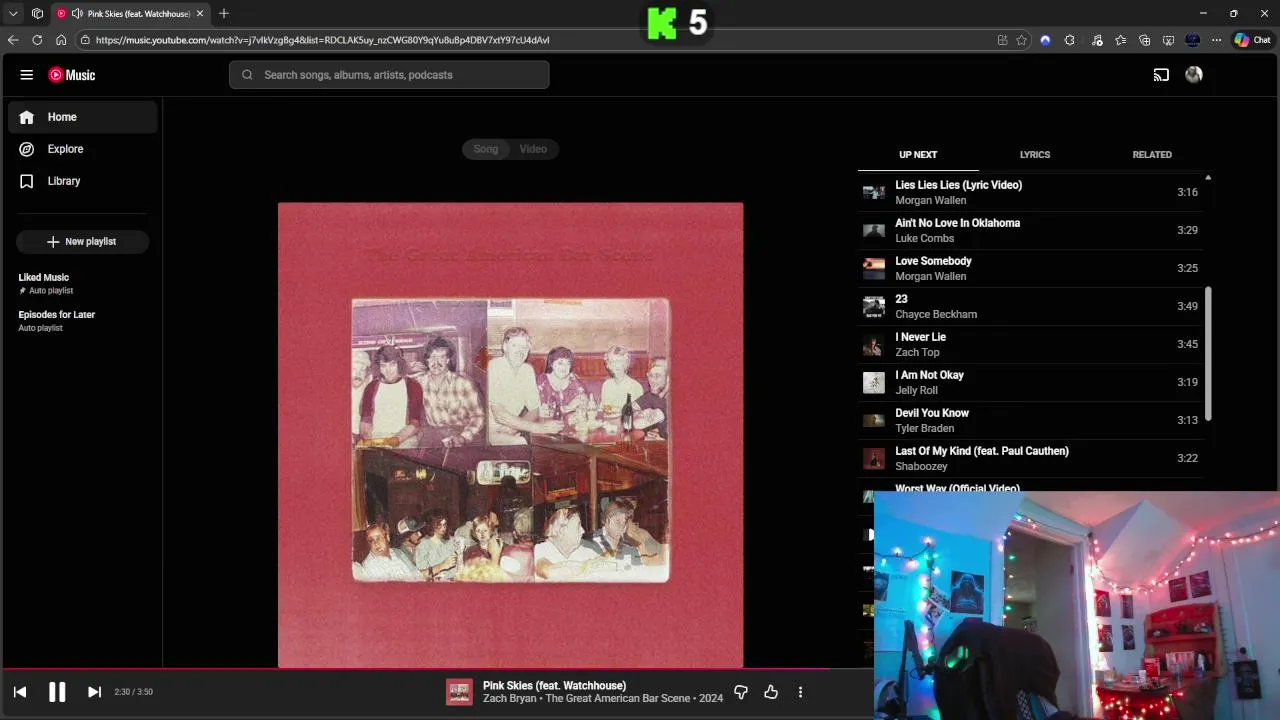Open browser settings and more menu
1280x720 pixels.
1216,40
